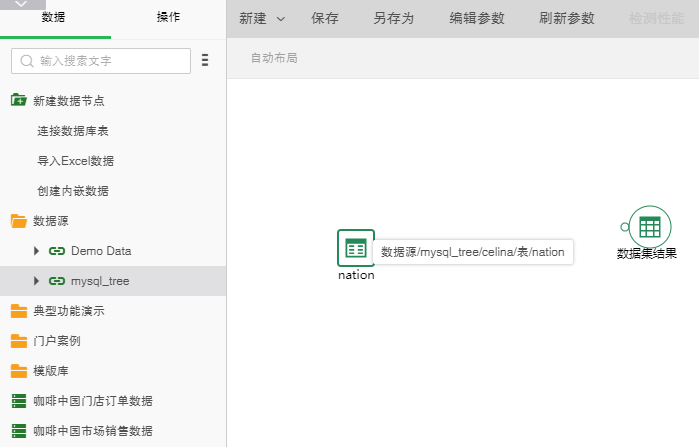This screenshot has height=447, width=699.
Task: Click 刷新参数 in the toolbar
Action: tap(566, 19)
